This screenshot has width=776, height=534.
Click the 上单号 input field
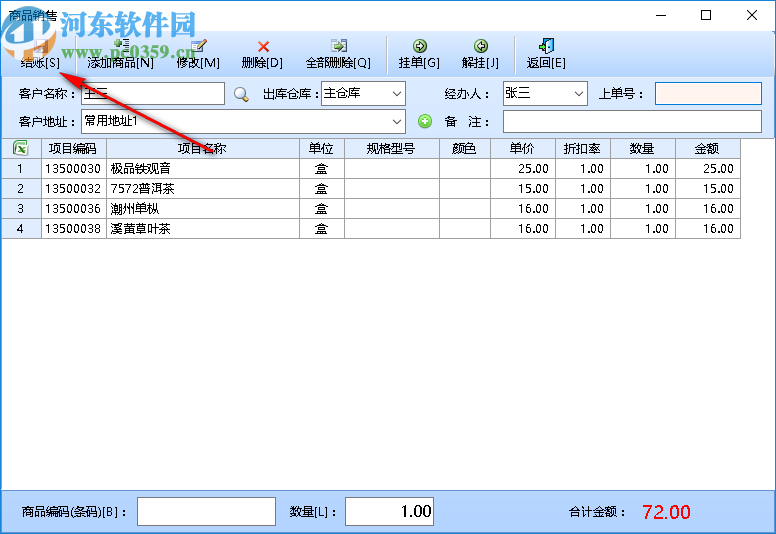tap(708, 94)
